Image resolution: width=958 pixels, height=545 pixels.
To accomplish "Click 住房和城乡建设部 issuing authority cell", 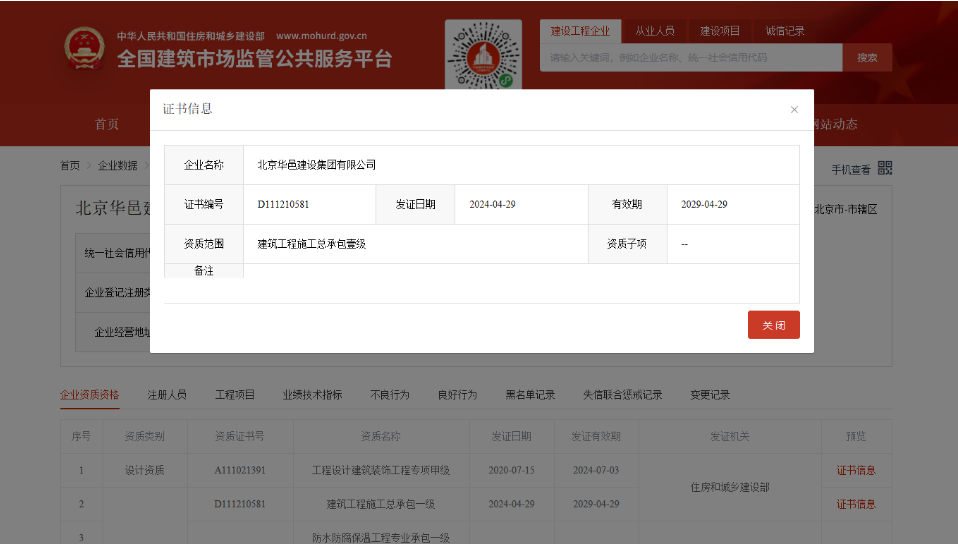I will [729, 488].
